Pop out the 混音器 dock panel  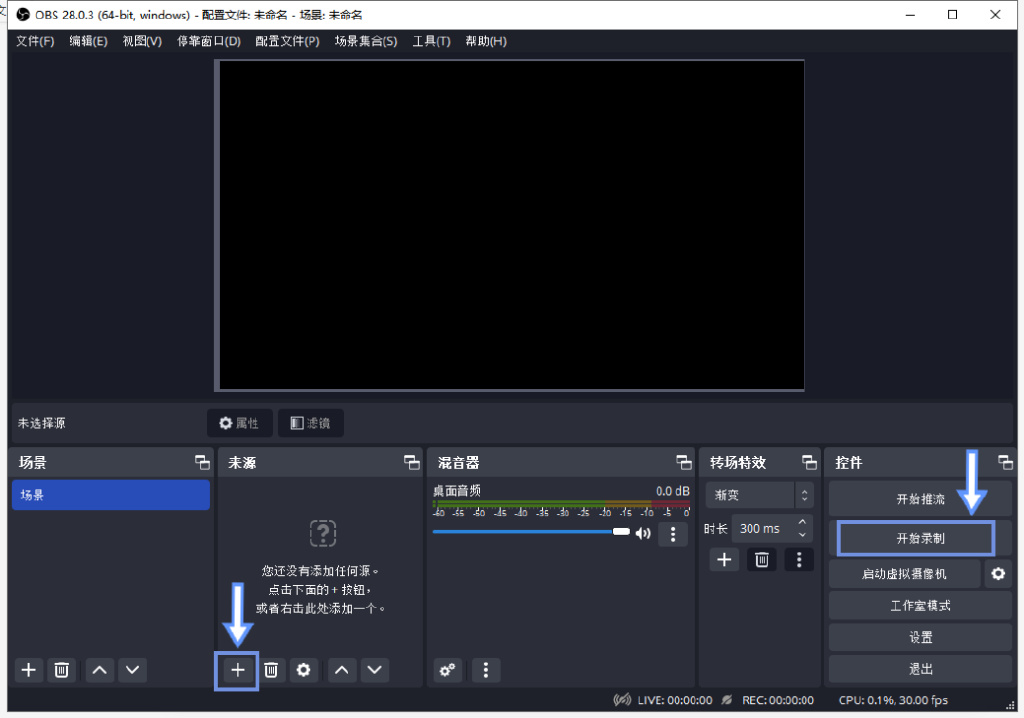click(x=683, y=463)
